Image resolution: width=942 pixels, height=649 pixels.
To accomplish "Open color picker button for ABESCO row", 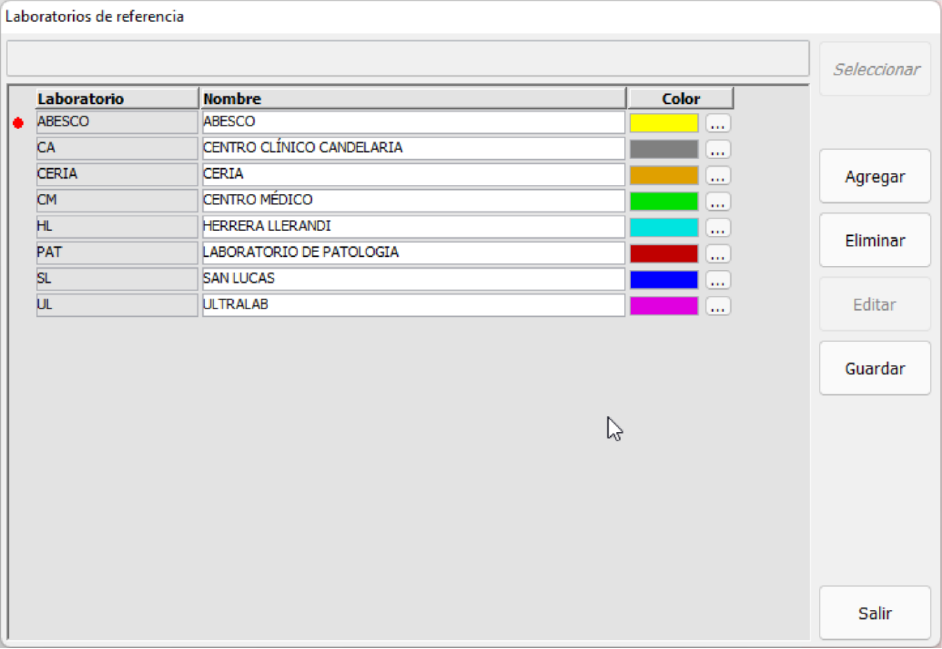I will coord(718,123).
